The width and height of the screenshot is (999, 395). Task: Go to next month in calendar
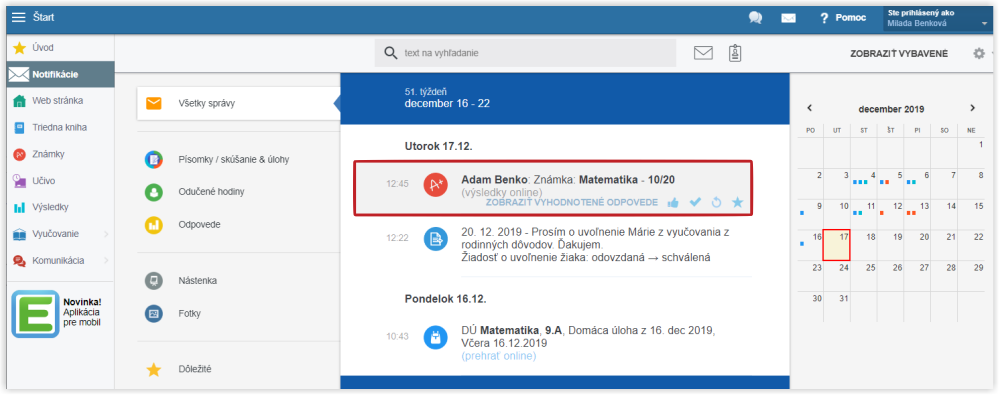(972, 108)
